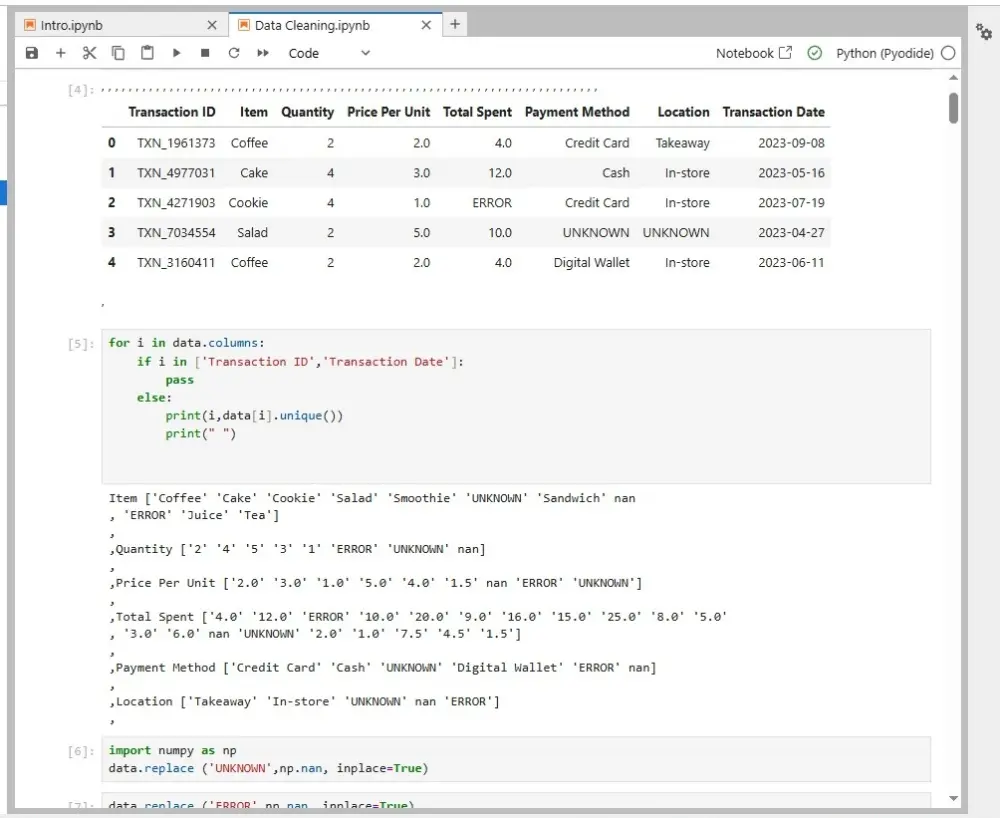Open the cell type dropdown showing Code
Screen dimensions: 1000x818
pyautogui.click(x=329, y=53)
